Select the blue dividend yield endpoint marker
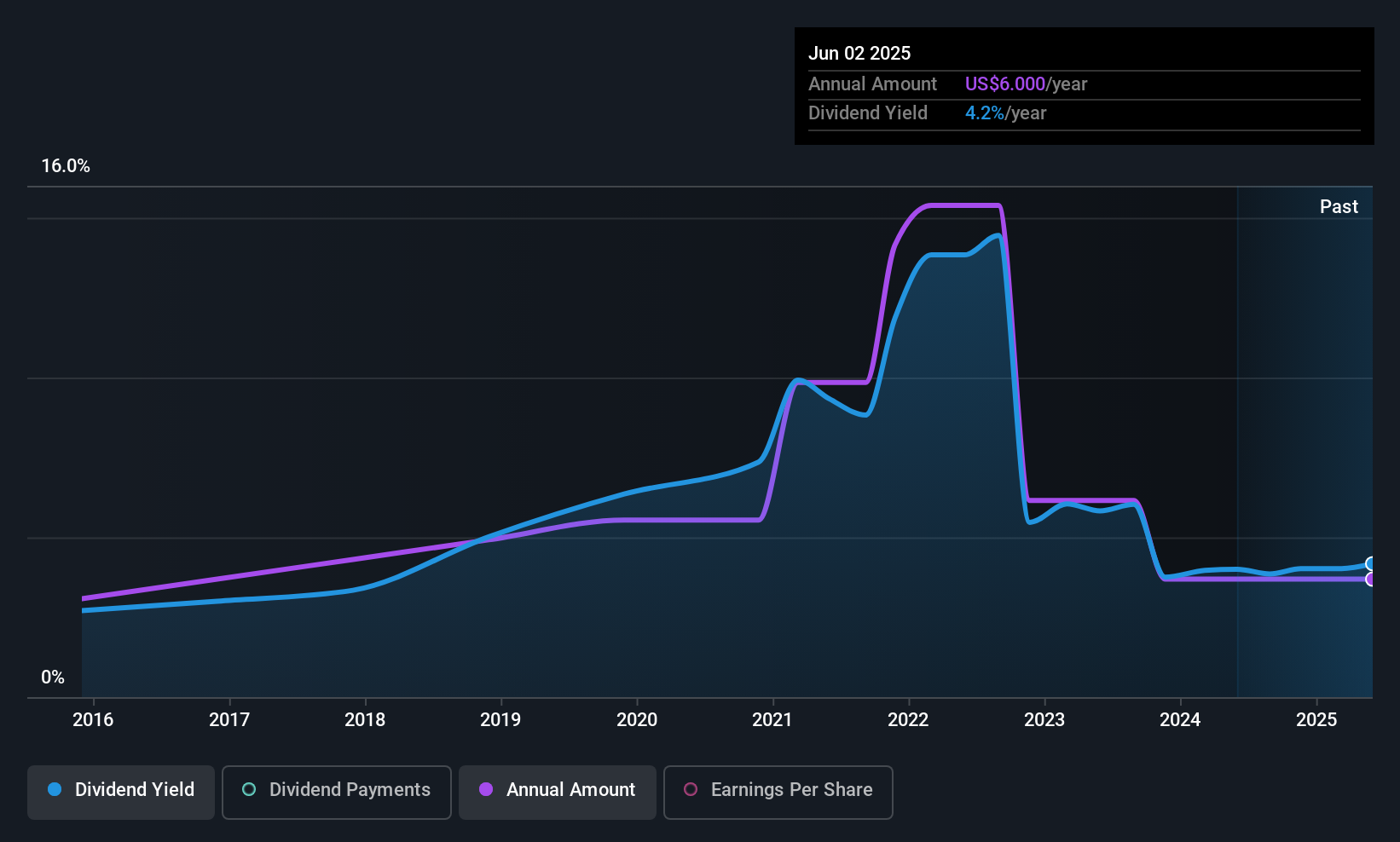The image size is (1400, 842). click(1371, 563)
